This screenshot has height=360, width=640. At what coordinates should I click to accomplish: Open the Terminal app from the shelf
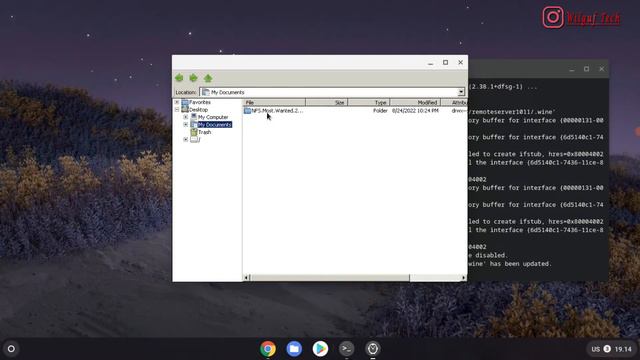click(x=346, y=349)
